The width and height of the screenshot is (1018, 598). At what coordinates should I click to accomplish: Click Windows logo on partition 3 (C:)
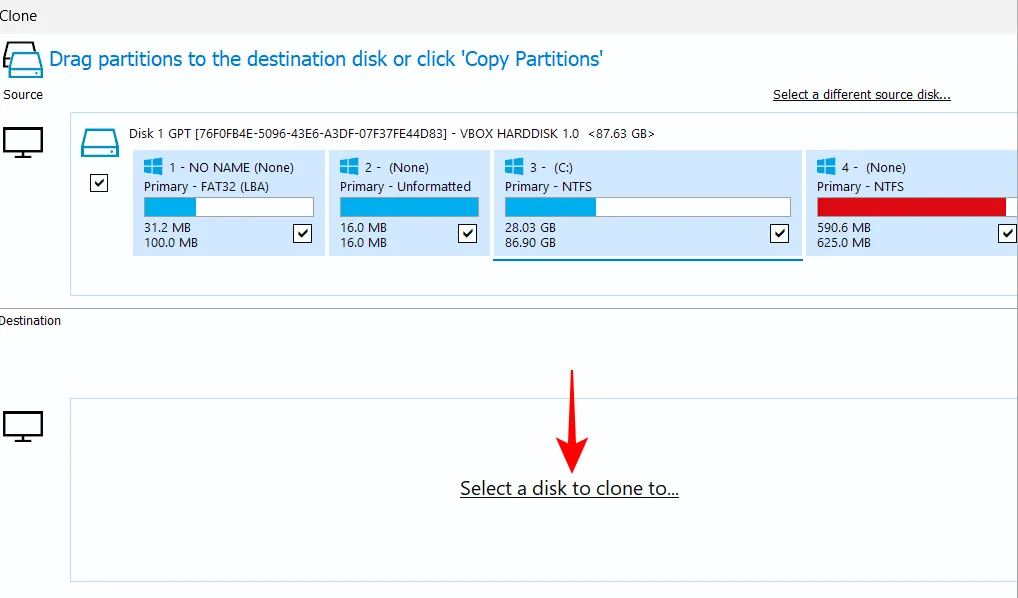[514, 167]
